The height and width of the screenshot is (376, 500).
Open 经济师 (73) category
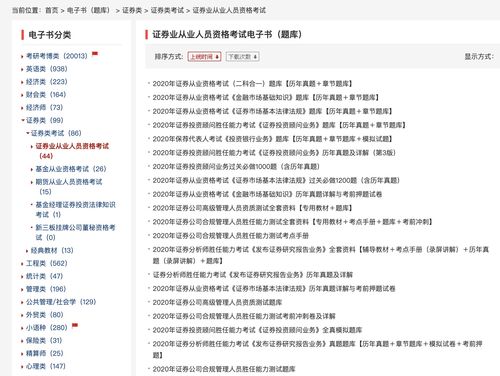coord(44,108)
